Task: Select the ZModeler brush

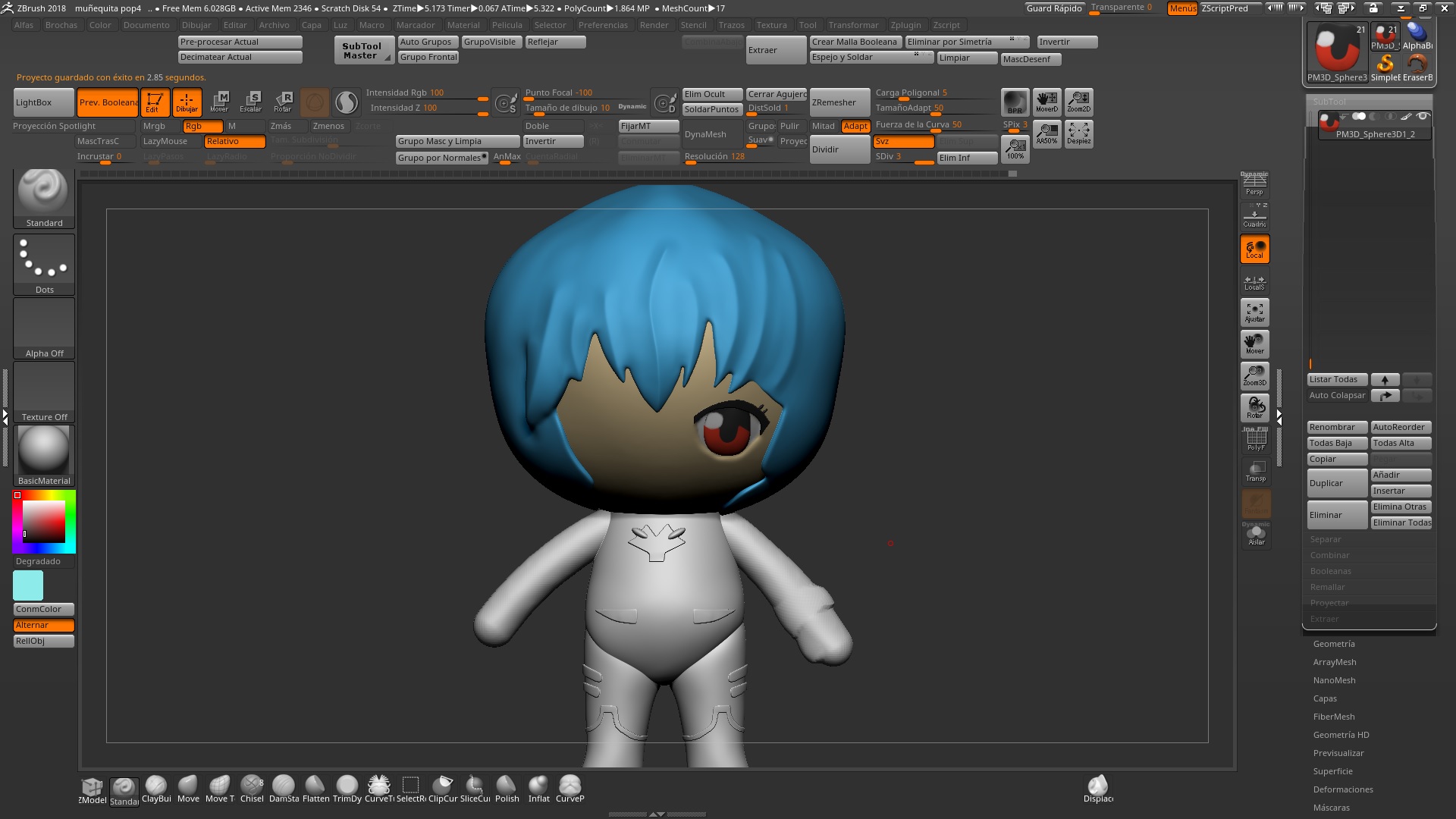Action: click(93, 791)
